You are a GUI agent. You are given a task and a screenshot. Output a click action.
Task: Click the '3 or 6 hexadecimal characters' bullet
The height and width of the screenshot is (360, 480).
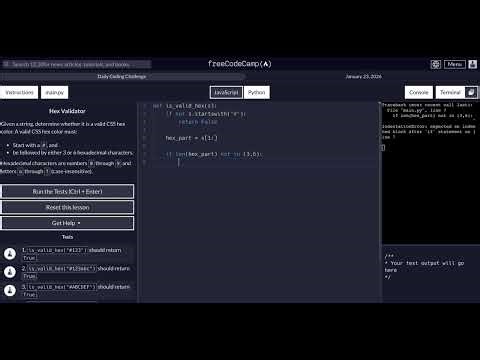(73, 153)
